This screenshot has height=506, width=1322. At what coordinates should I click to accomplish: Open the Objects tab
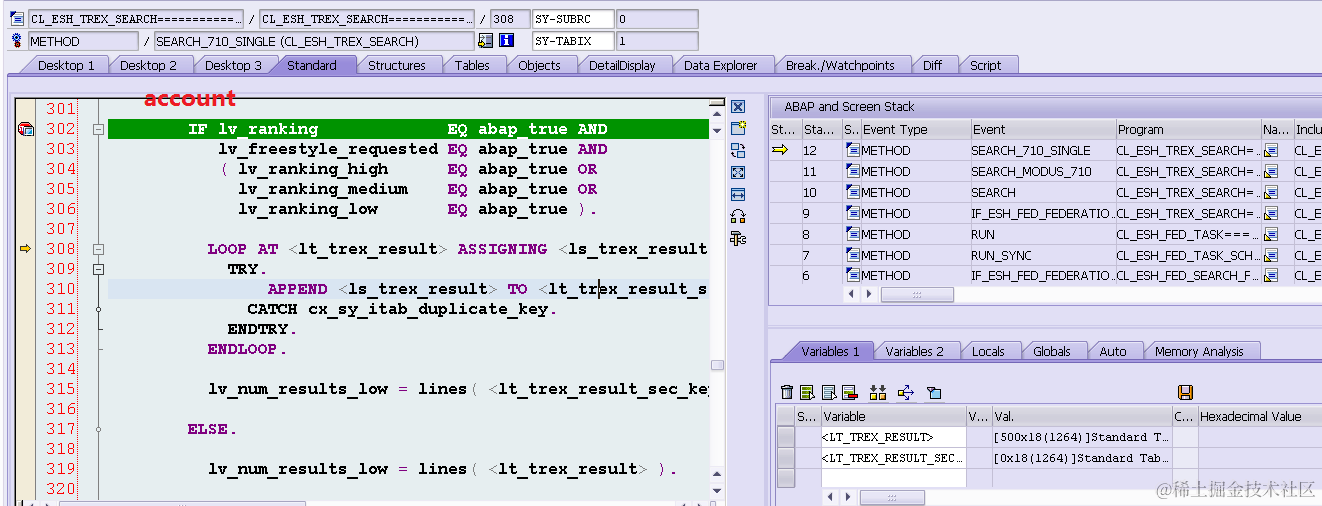[x=539, y=65]
